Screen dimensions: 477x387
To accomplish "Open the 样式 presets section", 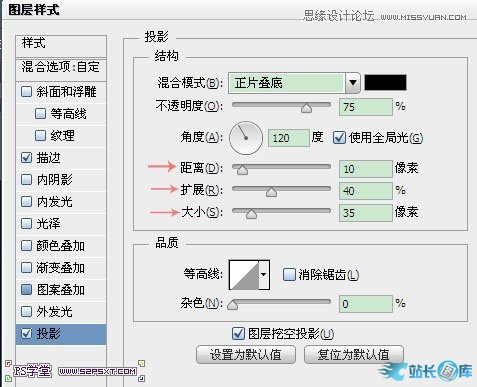I will click(x=61, y=46).
